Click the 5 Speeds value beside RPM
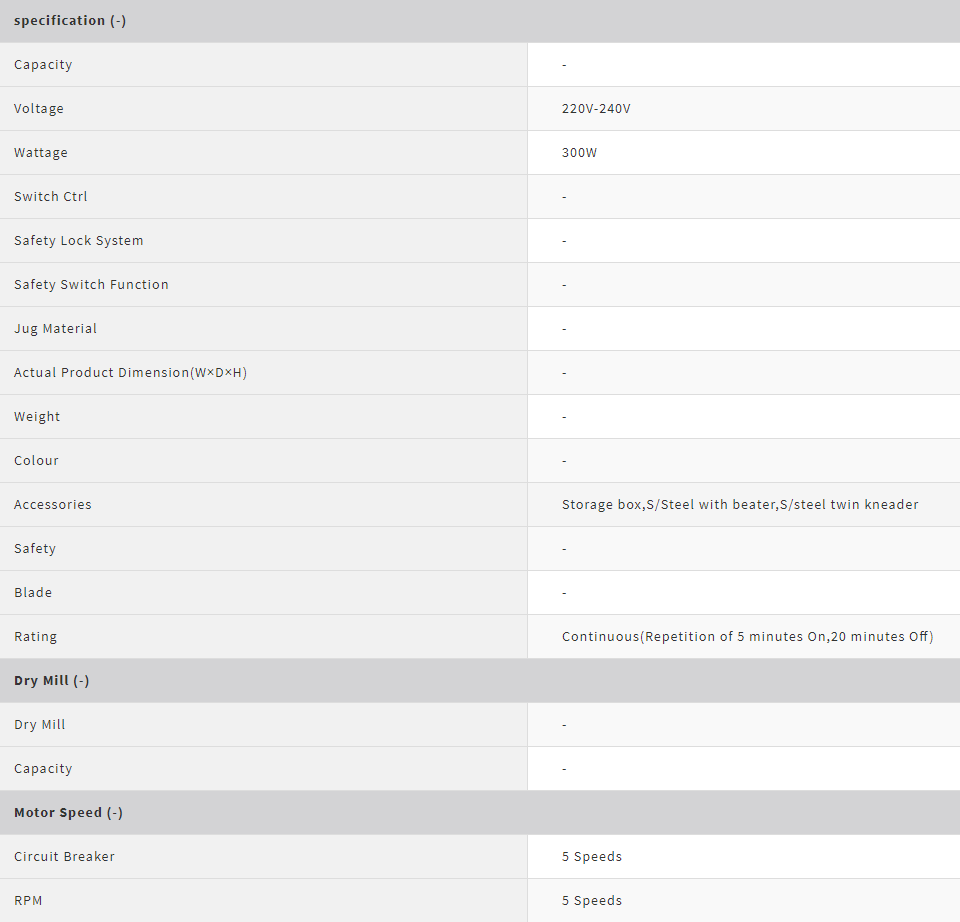 point(591,901)
